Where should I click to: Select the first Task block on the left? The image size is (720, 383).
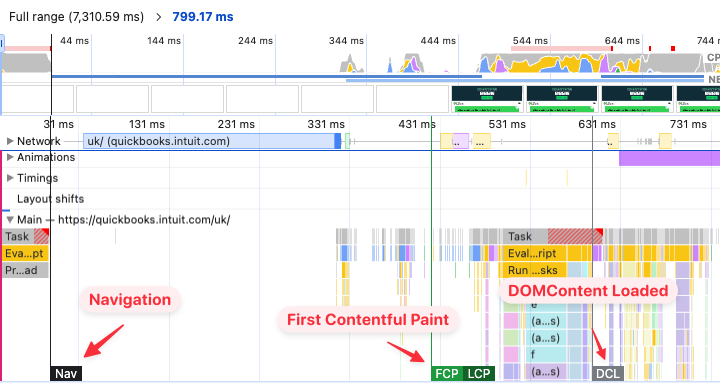[x=25, y=237]
